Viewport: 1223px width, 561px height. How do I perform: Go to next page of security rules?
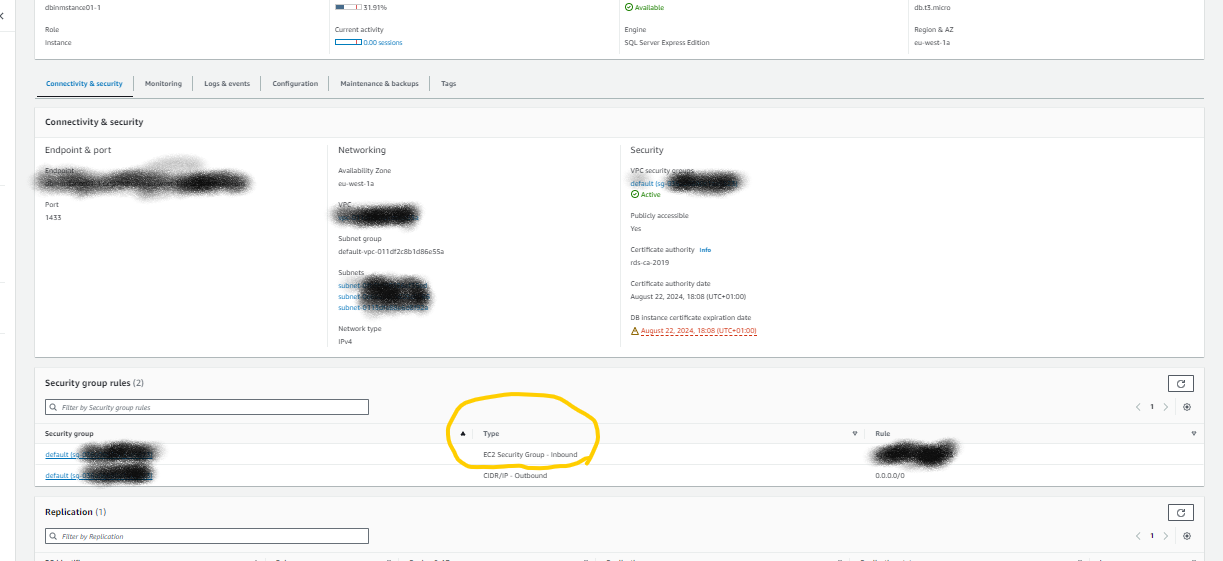coord(1165,407)
